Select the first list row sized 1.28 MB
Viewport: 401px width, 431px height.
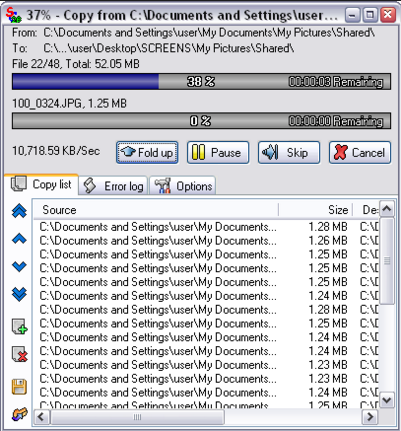[206, 227]
